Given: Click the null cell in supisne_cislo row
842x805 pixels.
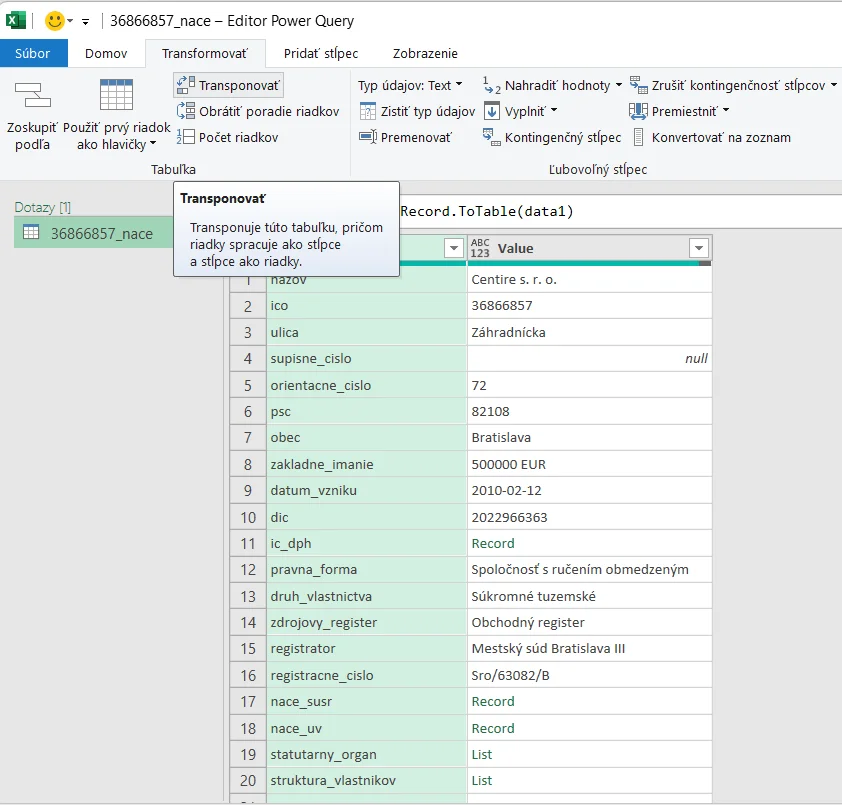Looking at the screenshot, I should coord(590,359).
